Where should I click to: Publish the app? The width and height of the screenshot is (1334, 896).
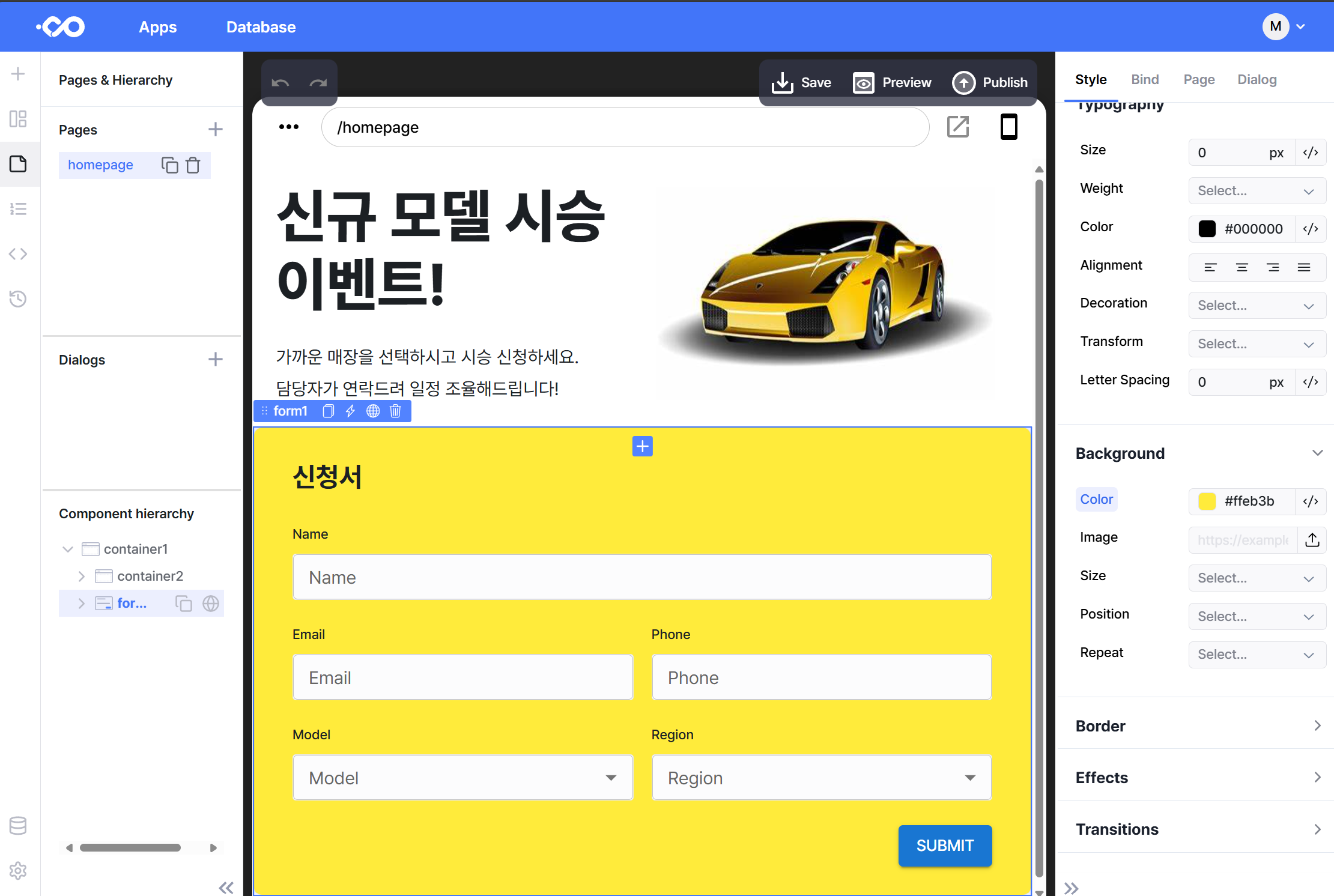pyautogui.click(x=990, y=82)
